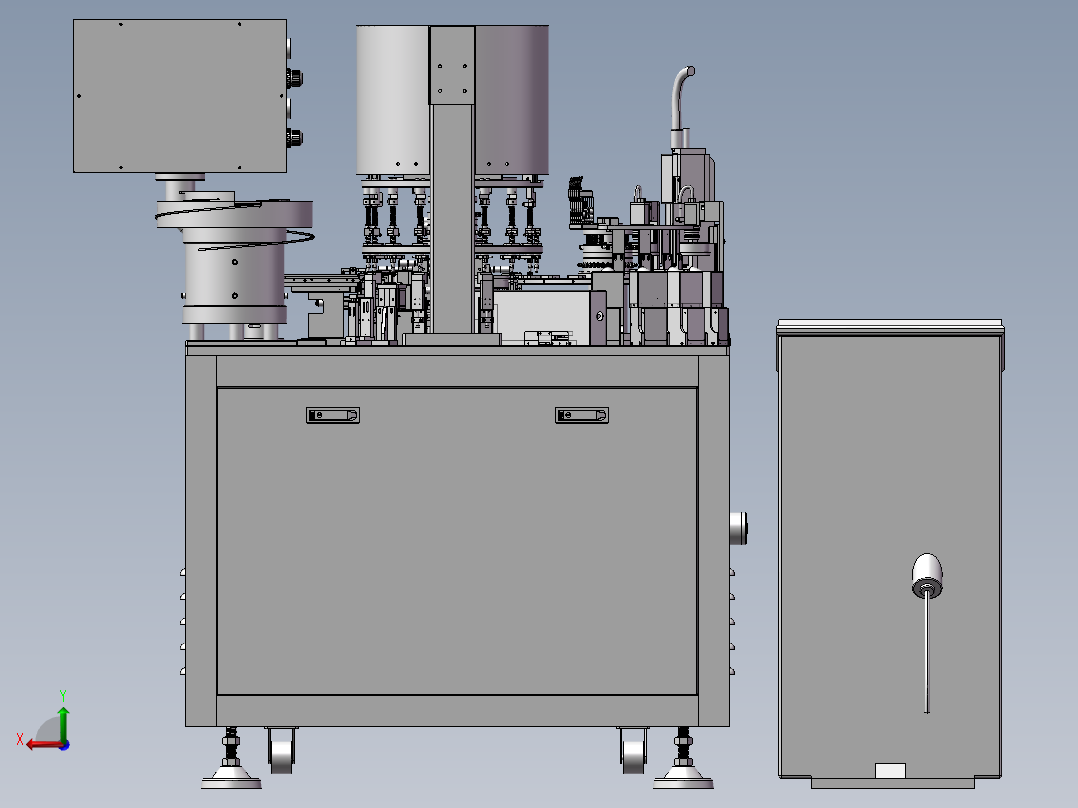Pick the right caster wheel
This screenshot has height=808, width=1078.
[632, 750]
